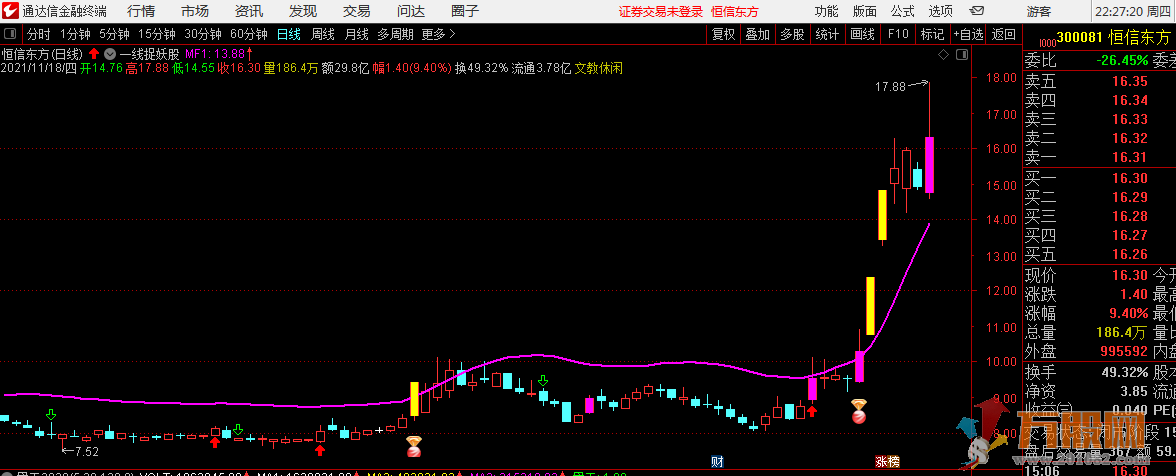Switch to the 周线 weekly tab
The height and width of the screenshot is (476, 1176).
[322, 34]
